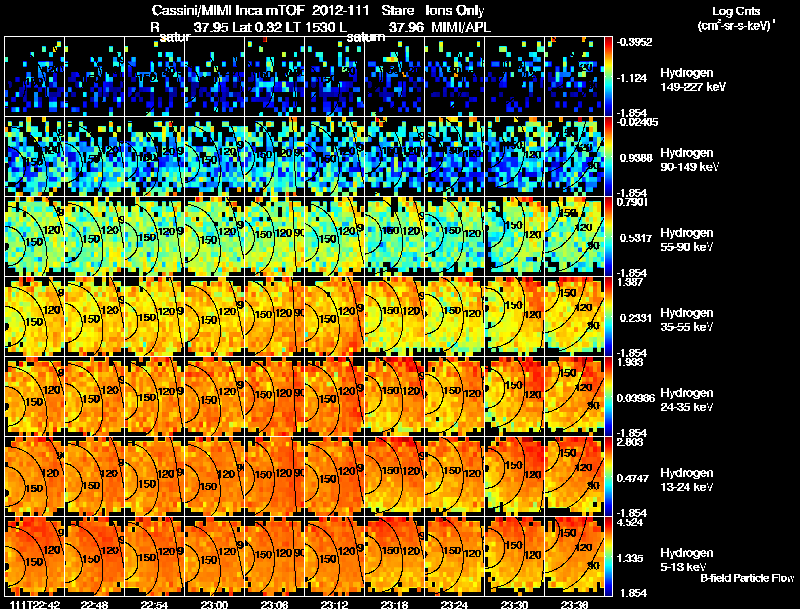This screenshot has height=609, width=800.
Task: Click the '23:24' time axis label
Action: click(x=454, y=604)
